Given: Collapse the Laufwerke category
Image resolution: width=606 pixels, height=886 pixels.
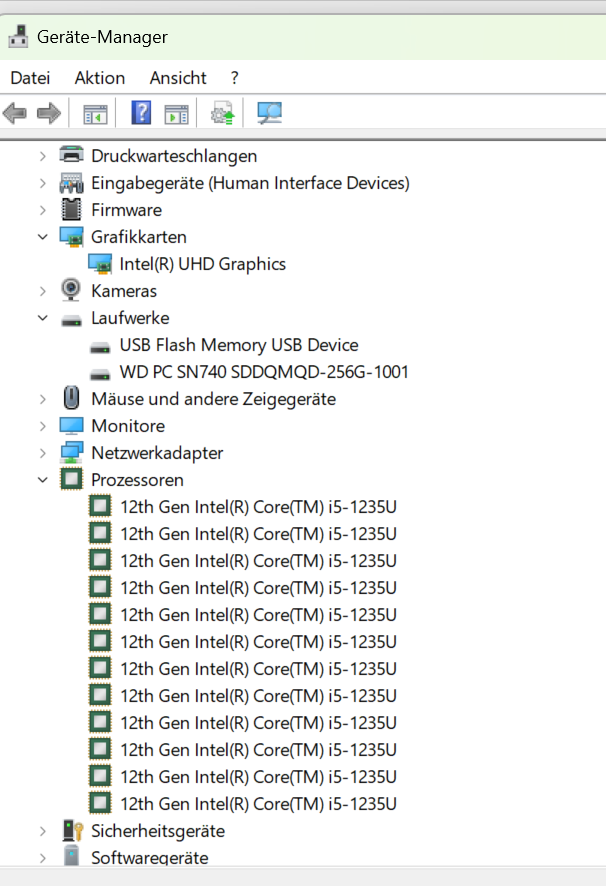Looking at the screenshot, I should tap(43, 318).
